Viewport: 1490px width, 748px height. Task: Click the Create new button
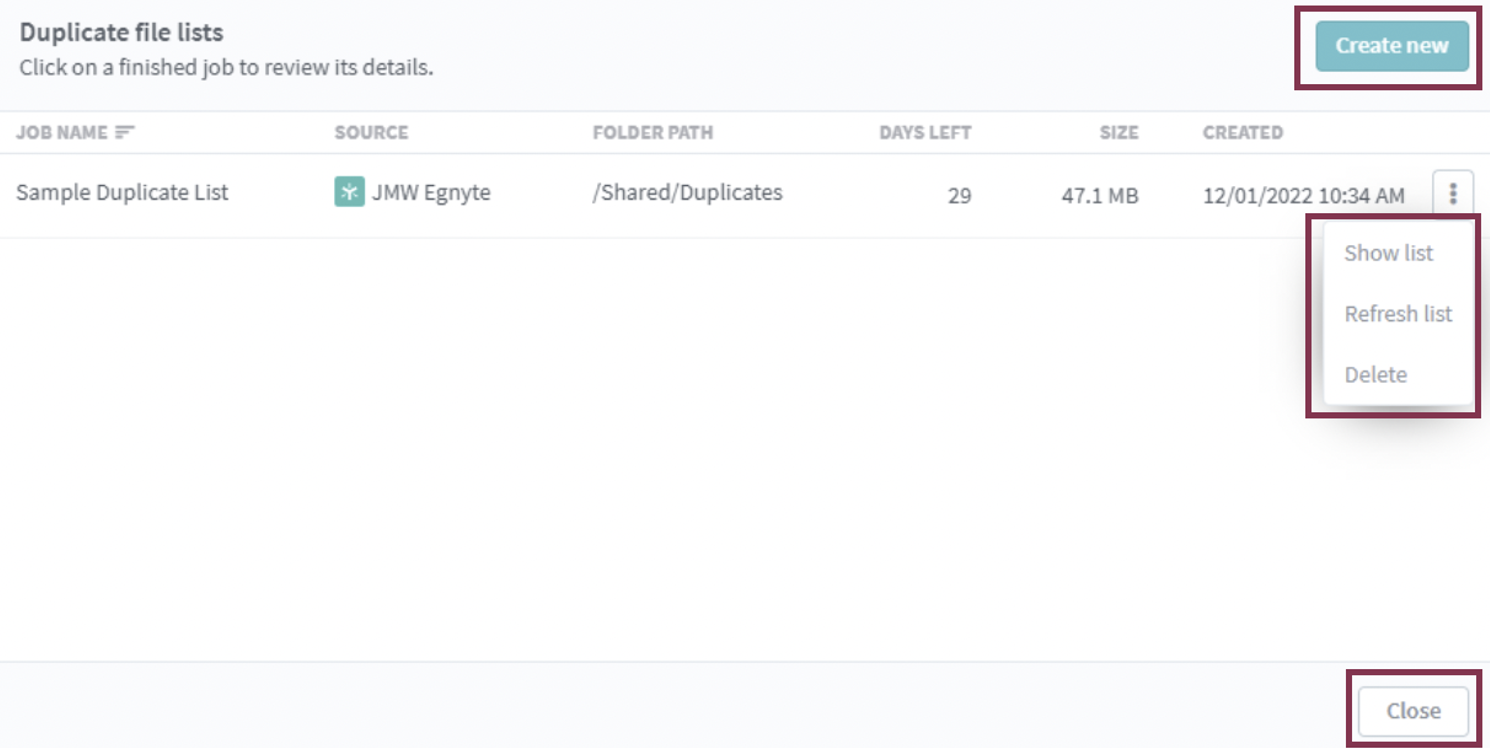click(x=1392, y=46)
